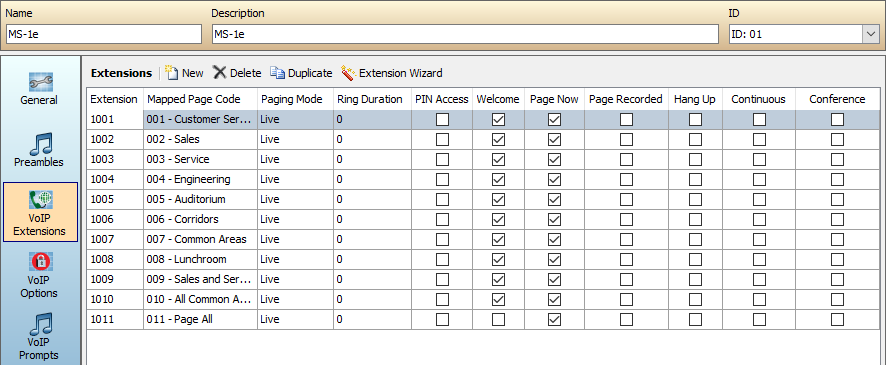Image resolution: width=886 pixels, height=365 pixels.
Task: Click the Description text field
Action: pyautogui.click(x=465, y=34)
